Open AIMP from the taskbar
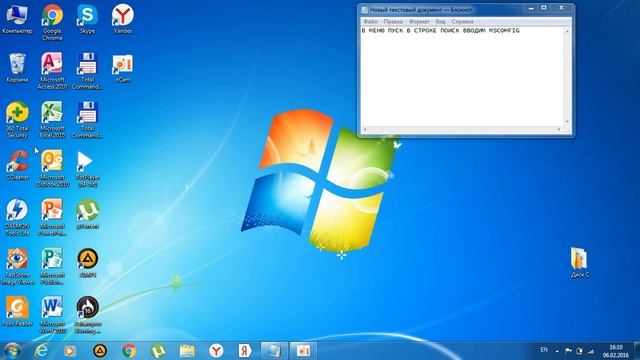The height and width of the screenshot is (360, 640). coord(100,351)
